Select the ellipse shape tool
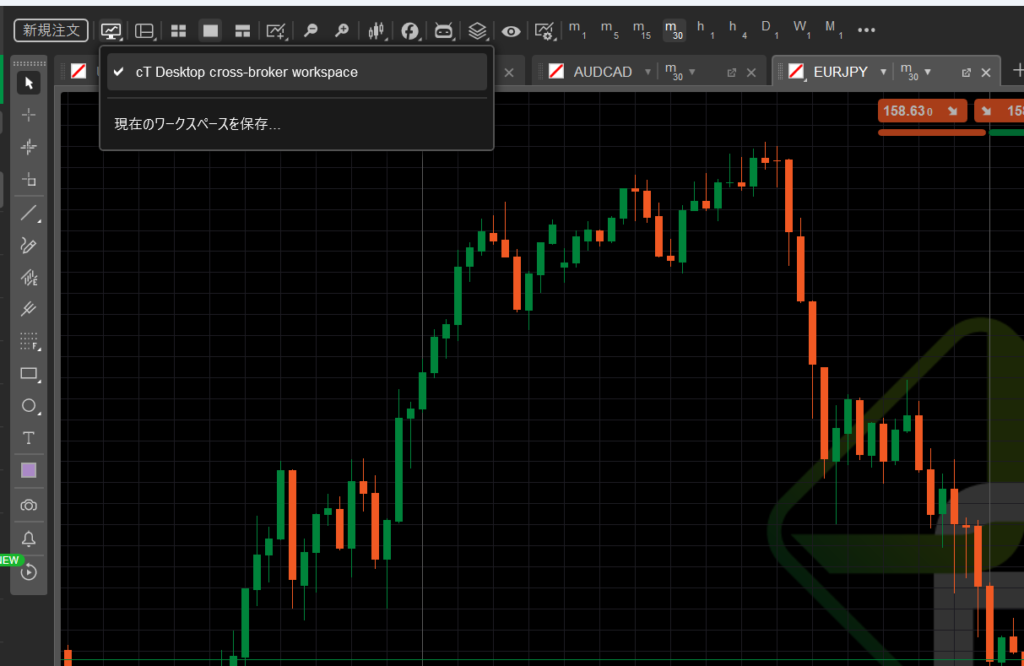Viewport: 1024px width, 666px height. [29, 406]
